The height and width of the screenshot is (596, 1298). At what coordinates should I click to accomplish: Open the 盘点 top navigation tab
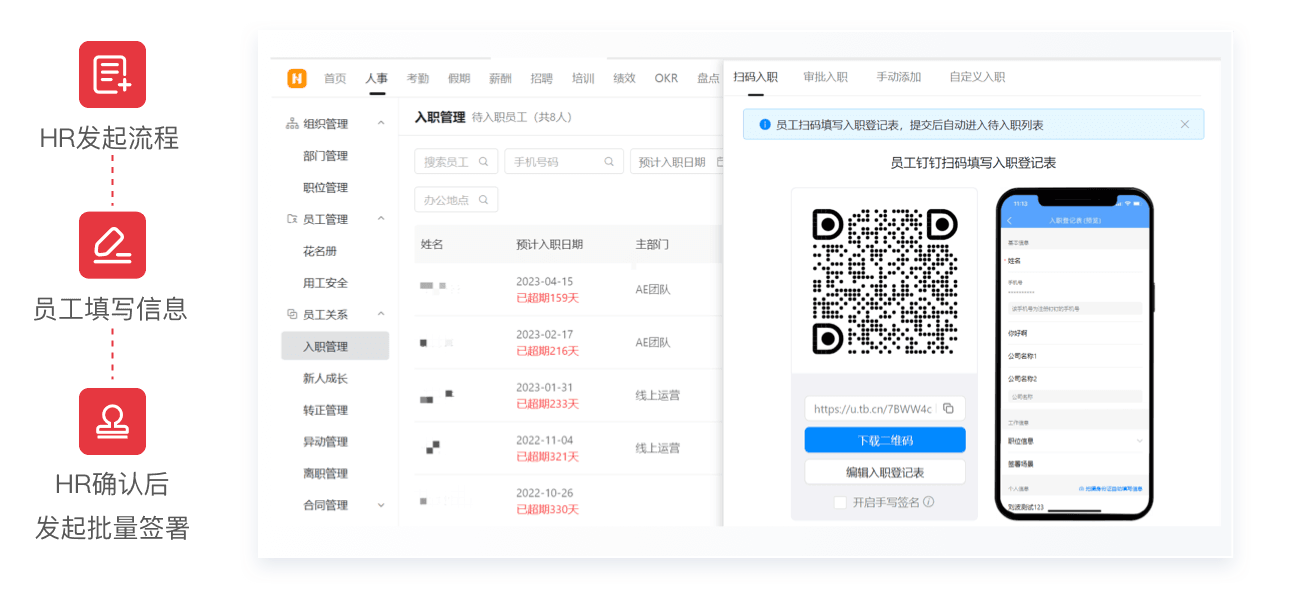click(x=708, y=78)
